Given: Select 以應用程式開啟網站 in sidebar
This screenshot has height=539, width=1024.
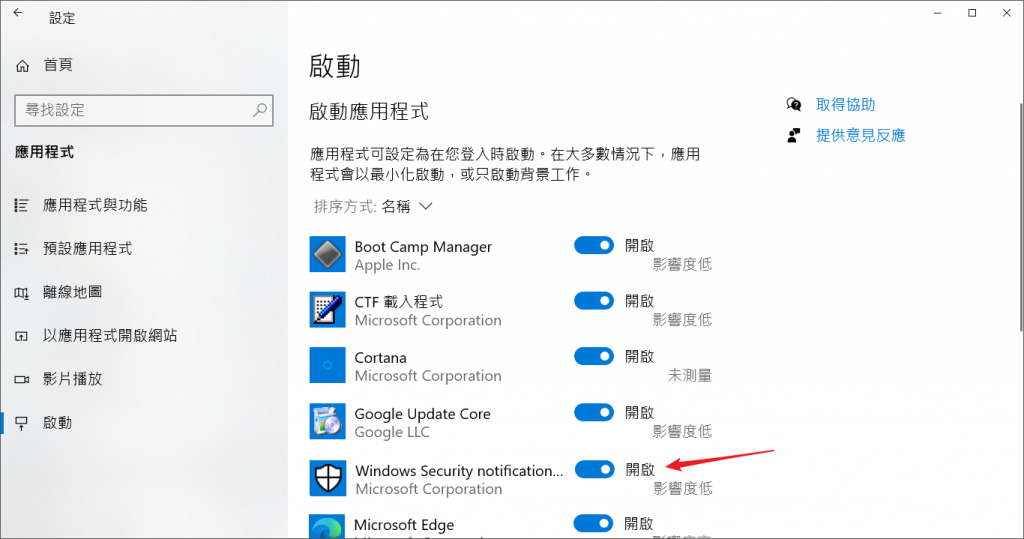Looking at the screenshot, I should [110, 335].
